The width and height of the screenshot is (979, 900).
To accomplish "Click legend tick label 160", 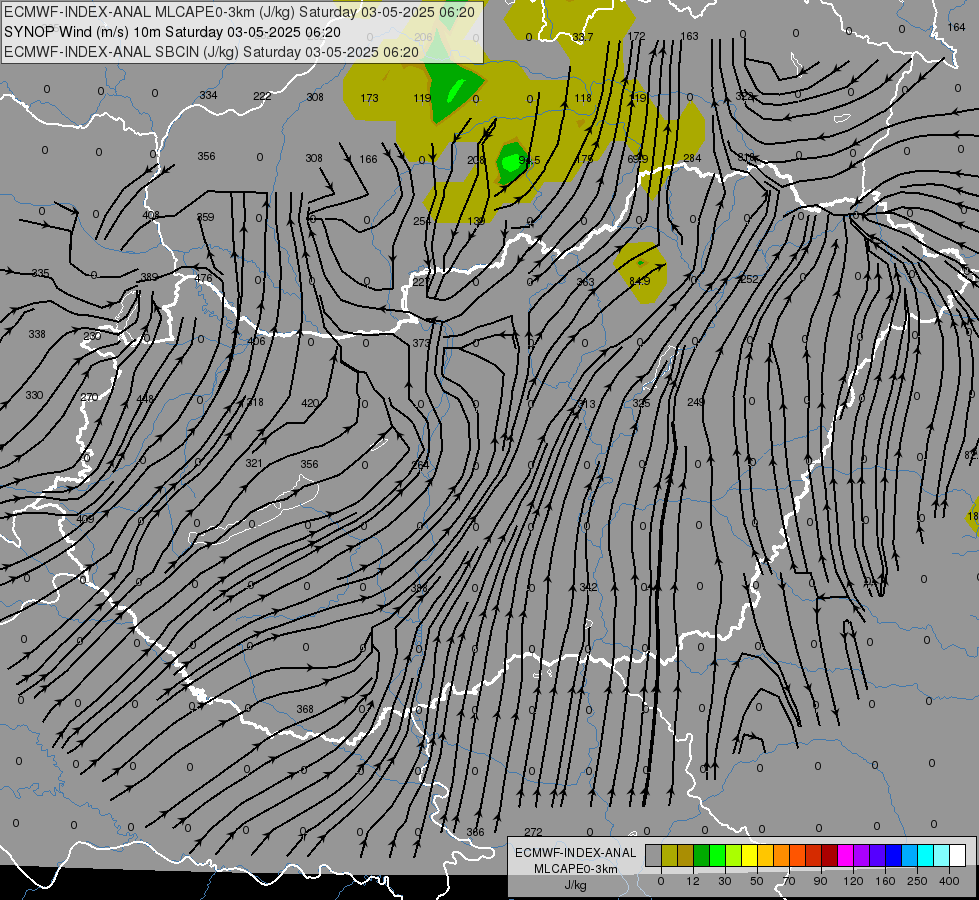I will click(x=885, y=881).
